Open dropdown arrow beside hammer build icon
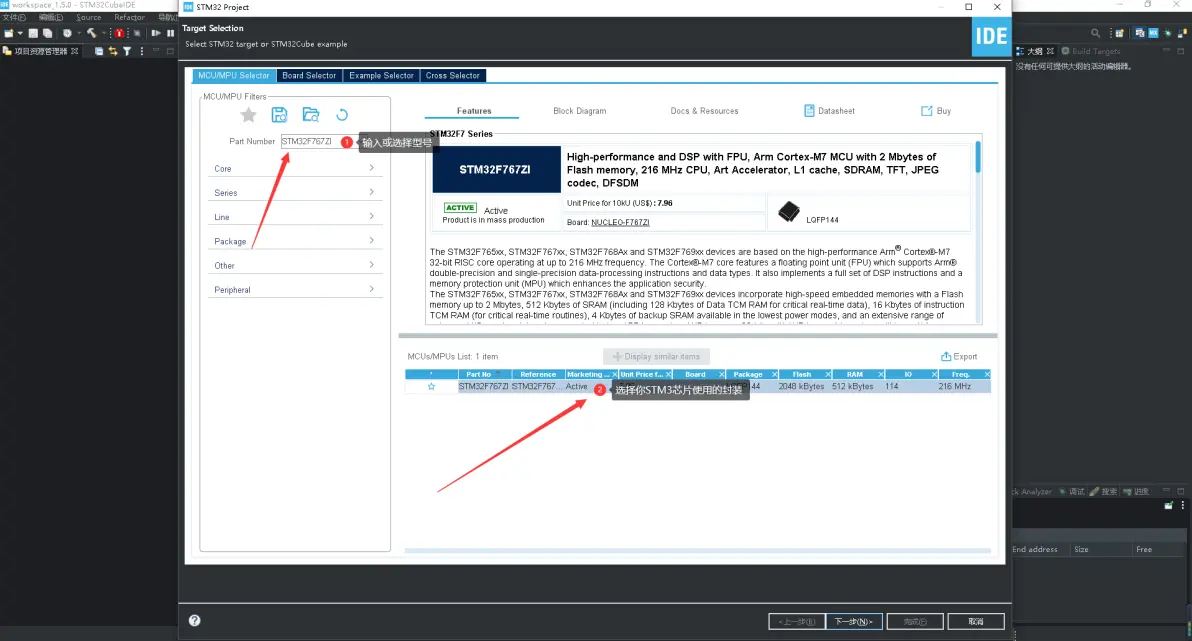Image resolution: width=1192 pixels, height=641 pixels. click(103, 33)
